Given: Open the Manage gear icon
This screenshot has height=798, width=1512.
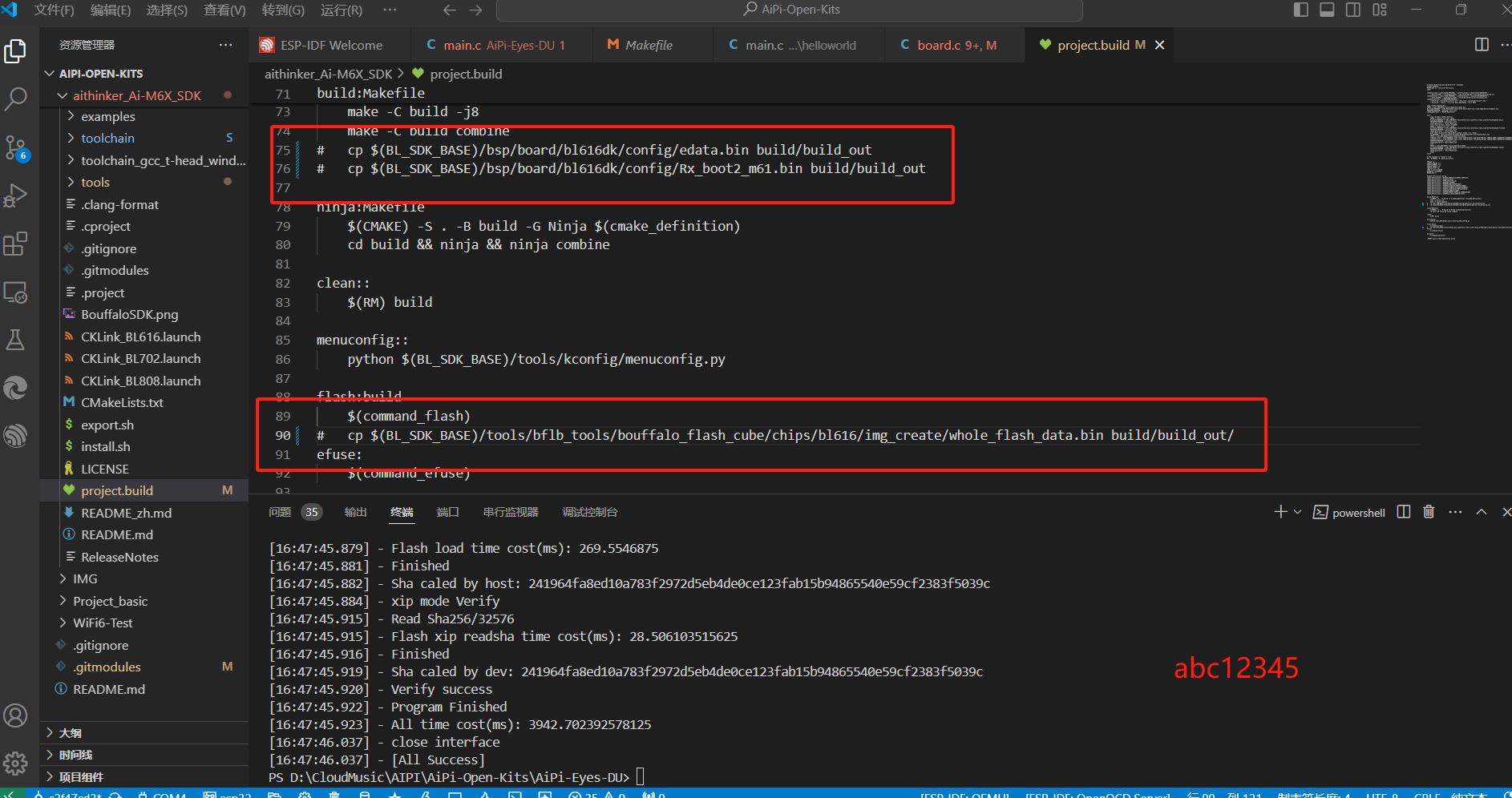Looking at the screenshot, I should click(15, 764).
